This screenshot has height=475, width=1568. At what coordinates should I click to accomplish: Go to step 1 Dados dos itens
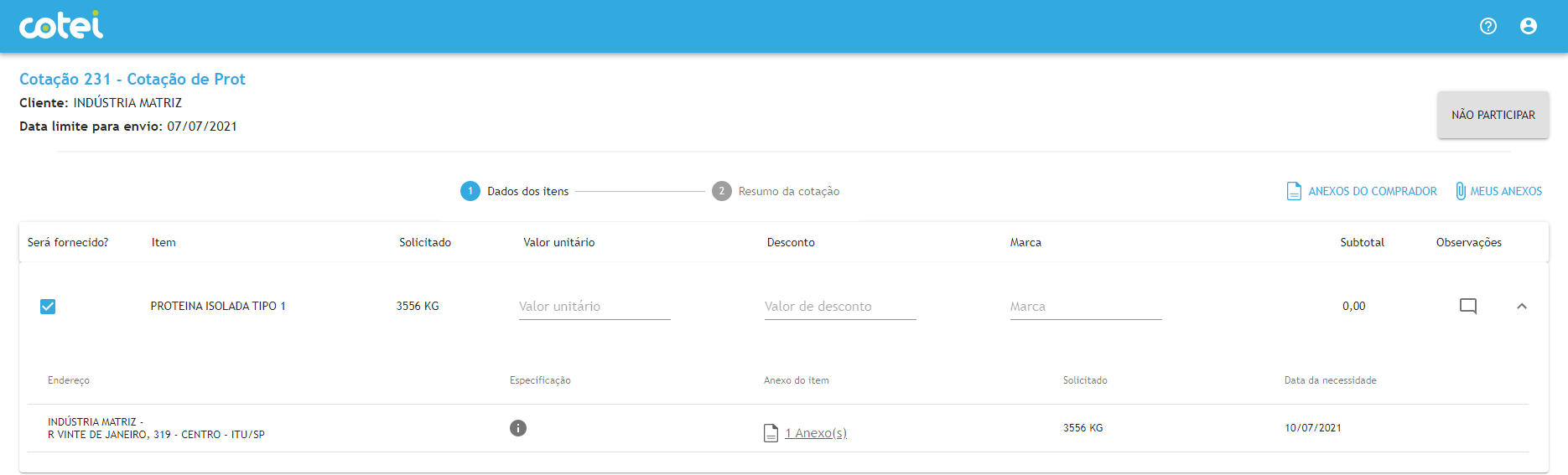[x=470, y=191]
